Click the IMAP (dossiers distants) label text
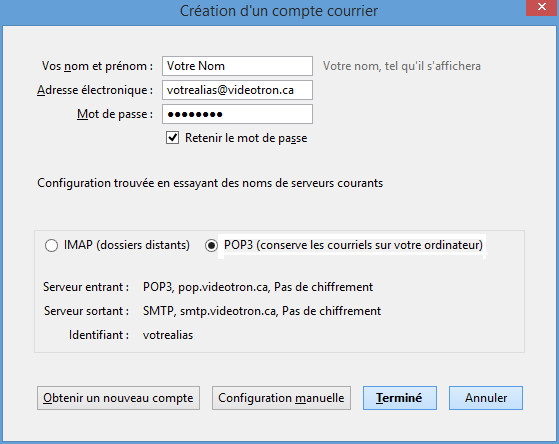 pyautogui.click(x=127, y=245)
